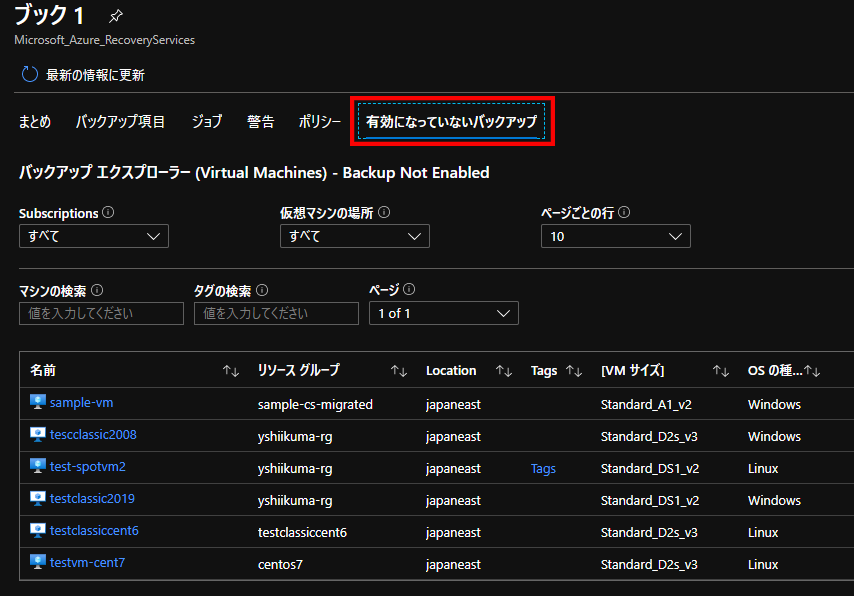Open the ページ dropdown showing 1 of 1
Image resolution: width=854 pixels, height=596 pixels.
point(443,313)
